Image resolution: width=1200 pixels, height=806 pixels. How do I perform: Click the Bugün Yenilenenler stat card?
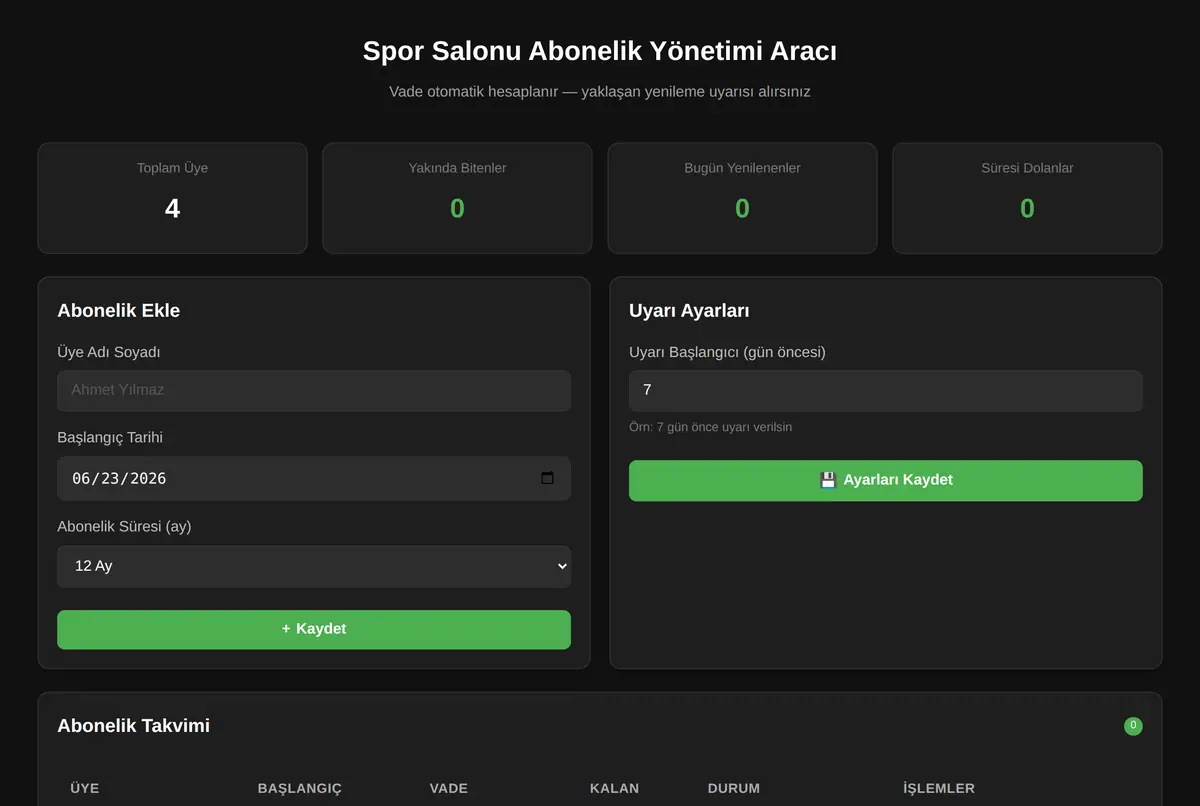click(742, 198)
